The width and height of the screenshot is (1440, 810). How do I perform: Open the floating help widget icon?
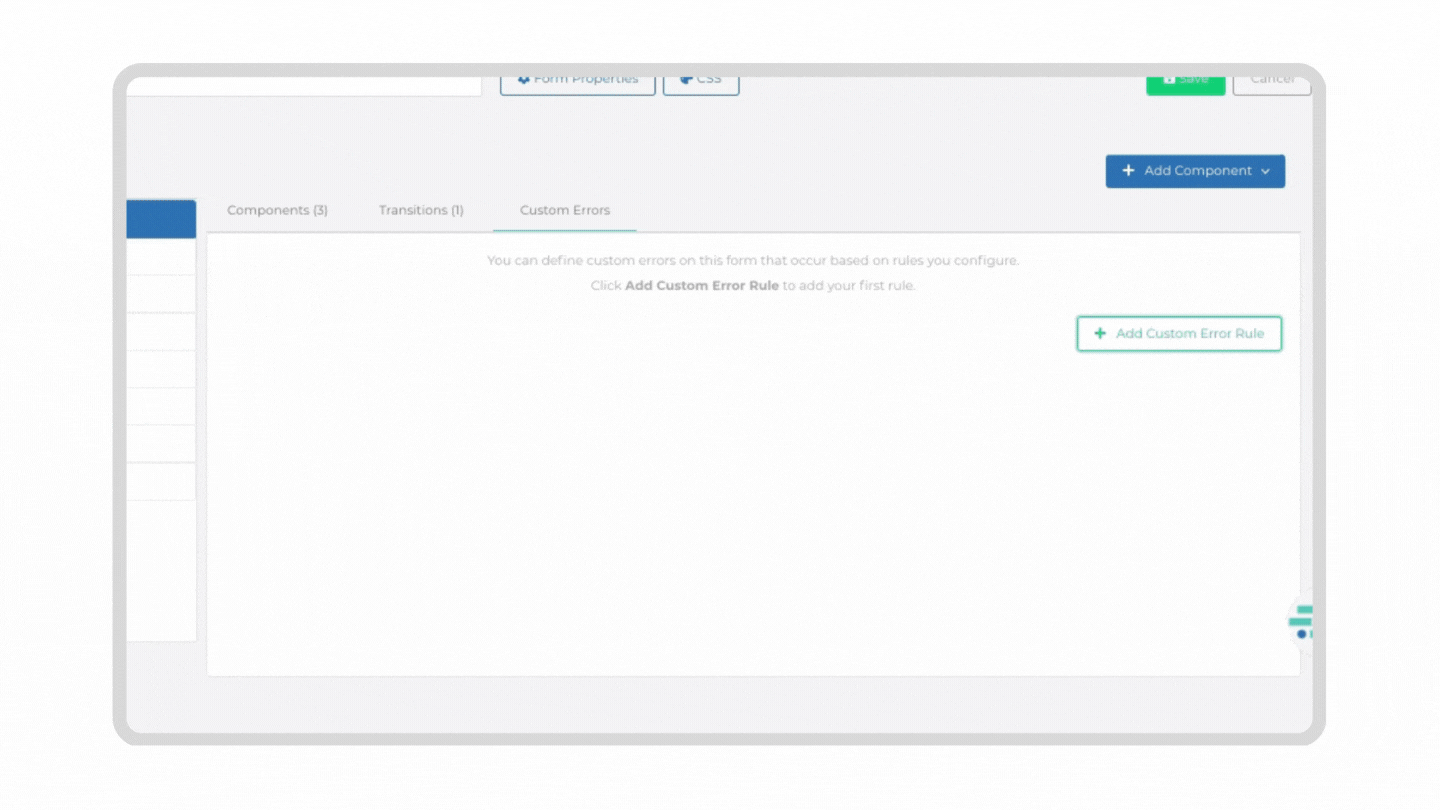point(1301,621)
